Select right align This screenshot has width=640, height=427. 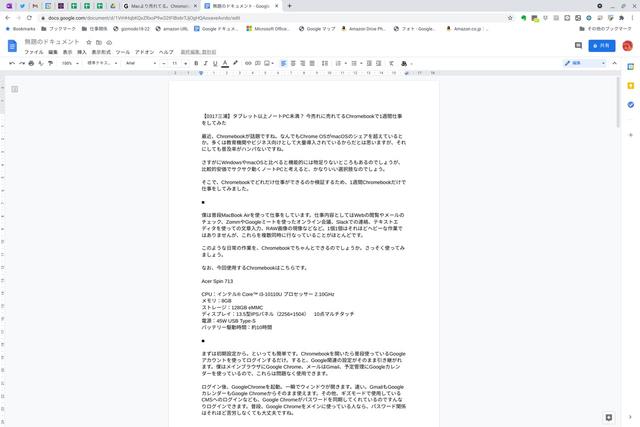[x=302, y=63]
